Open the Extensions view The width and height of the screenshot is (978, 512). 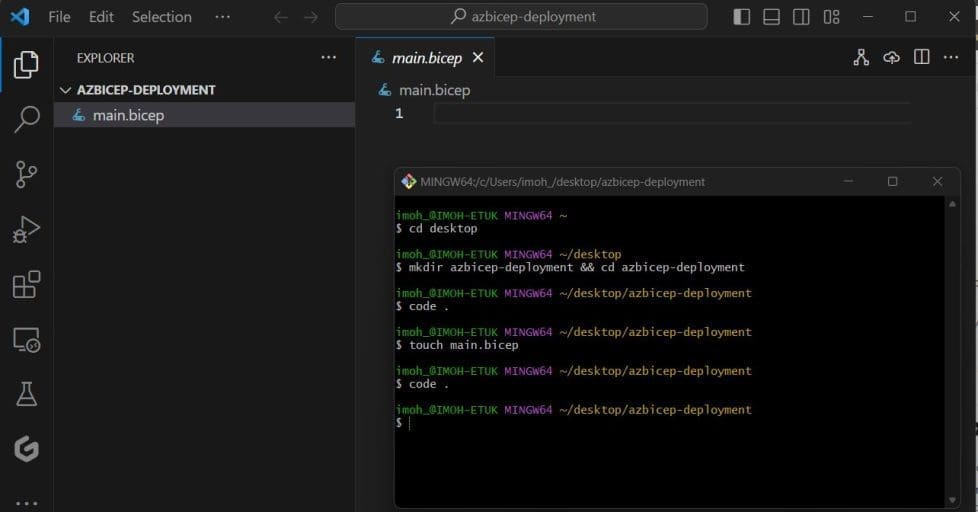[27, 285]
